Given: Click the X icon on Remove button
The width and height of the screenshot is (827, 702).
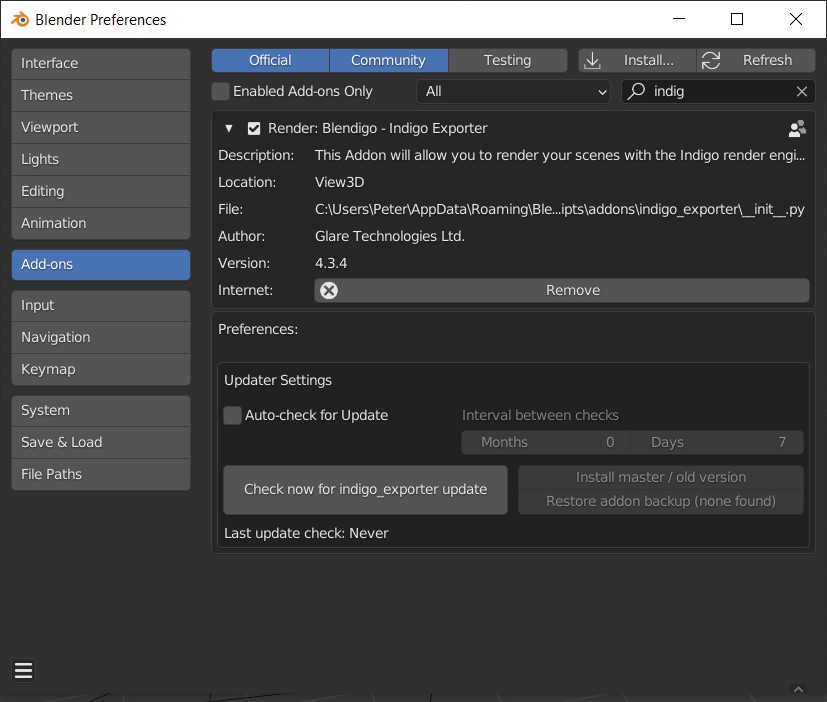Looking at the screenshot, I should coord(329,290).
